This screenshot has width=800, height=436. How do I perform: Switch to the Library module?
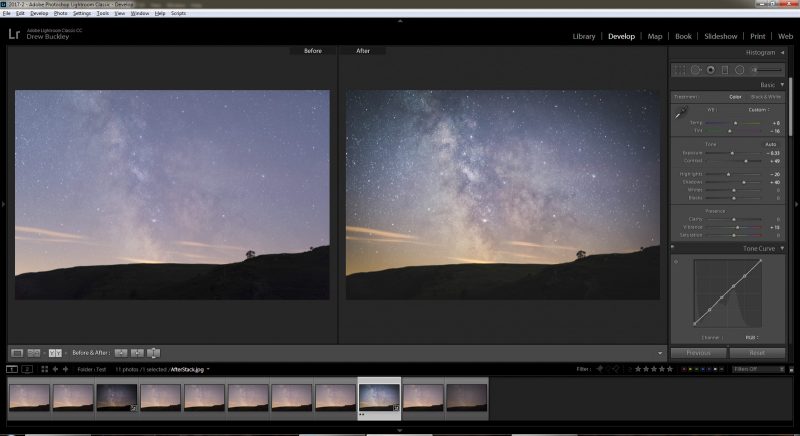[x=584, y=36]
